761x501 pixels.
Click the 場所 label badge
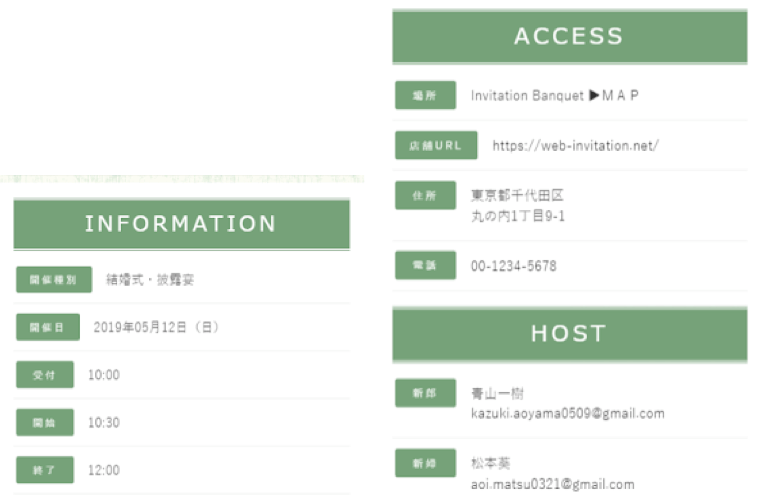click(x=425, y=95)
